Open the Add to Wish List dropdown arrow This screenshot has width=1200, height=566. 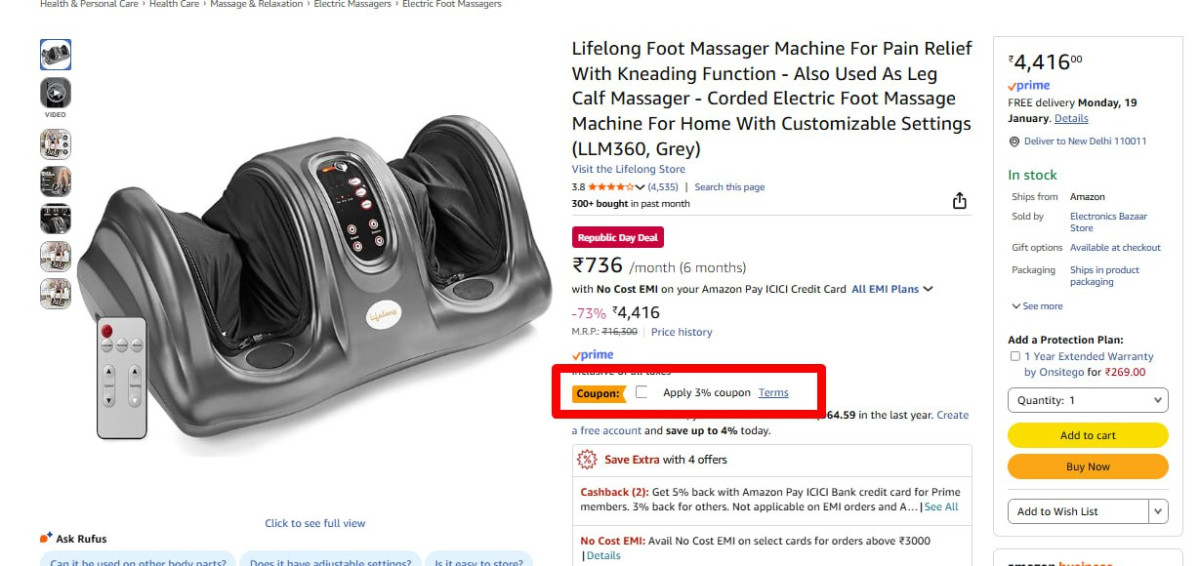pyautogui.click(x=1158, y=511)
